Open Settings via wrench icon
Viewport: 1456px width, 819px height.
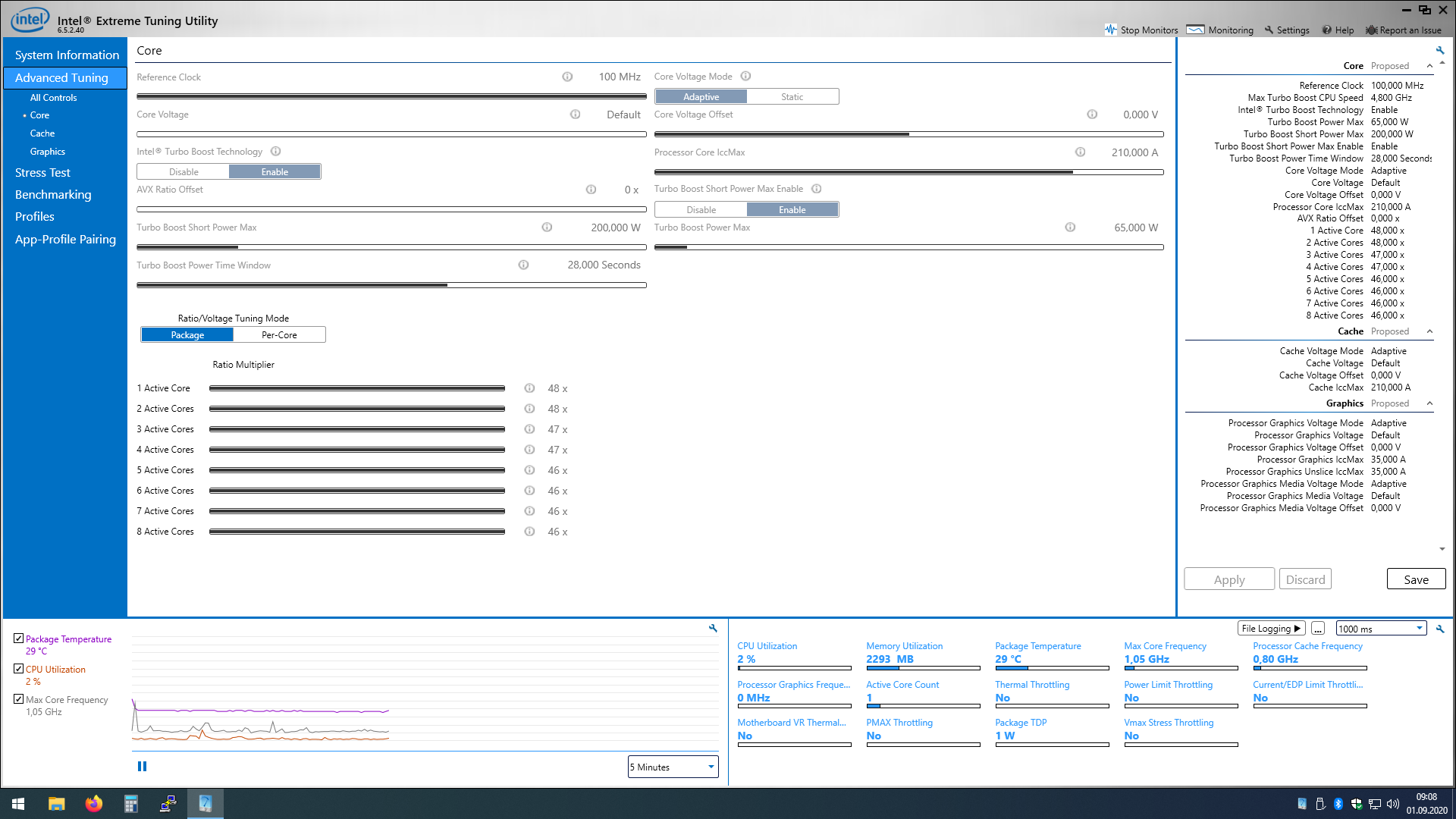(x=1269, y=30)
